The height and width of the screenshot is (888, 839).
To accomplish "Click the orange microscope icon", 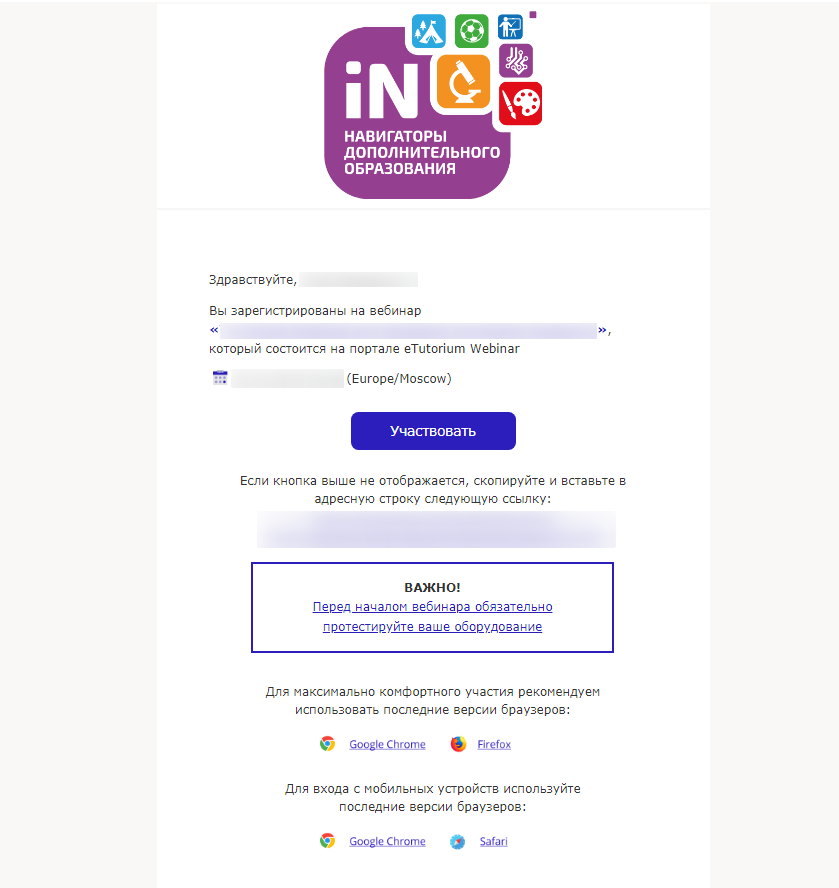I will [463, 82].
